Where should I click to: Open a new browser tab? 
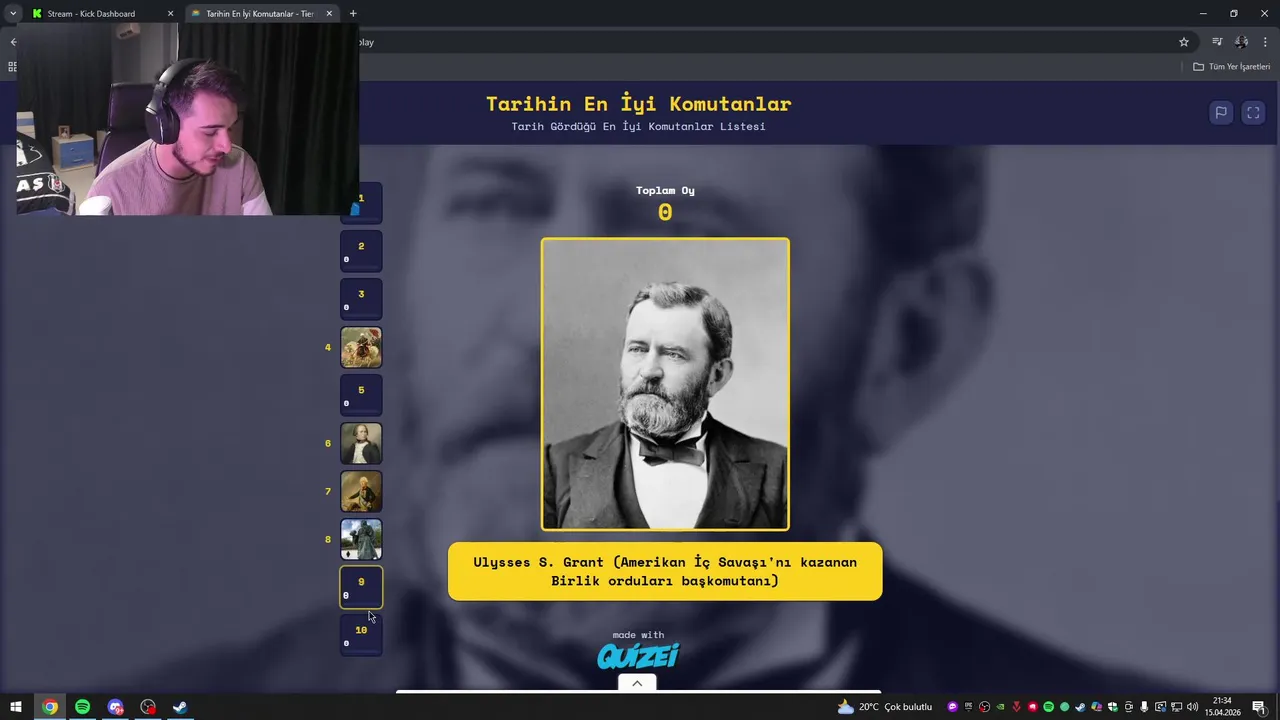(x=353, y=14)
